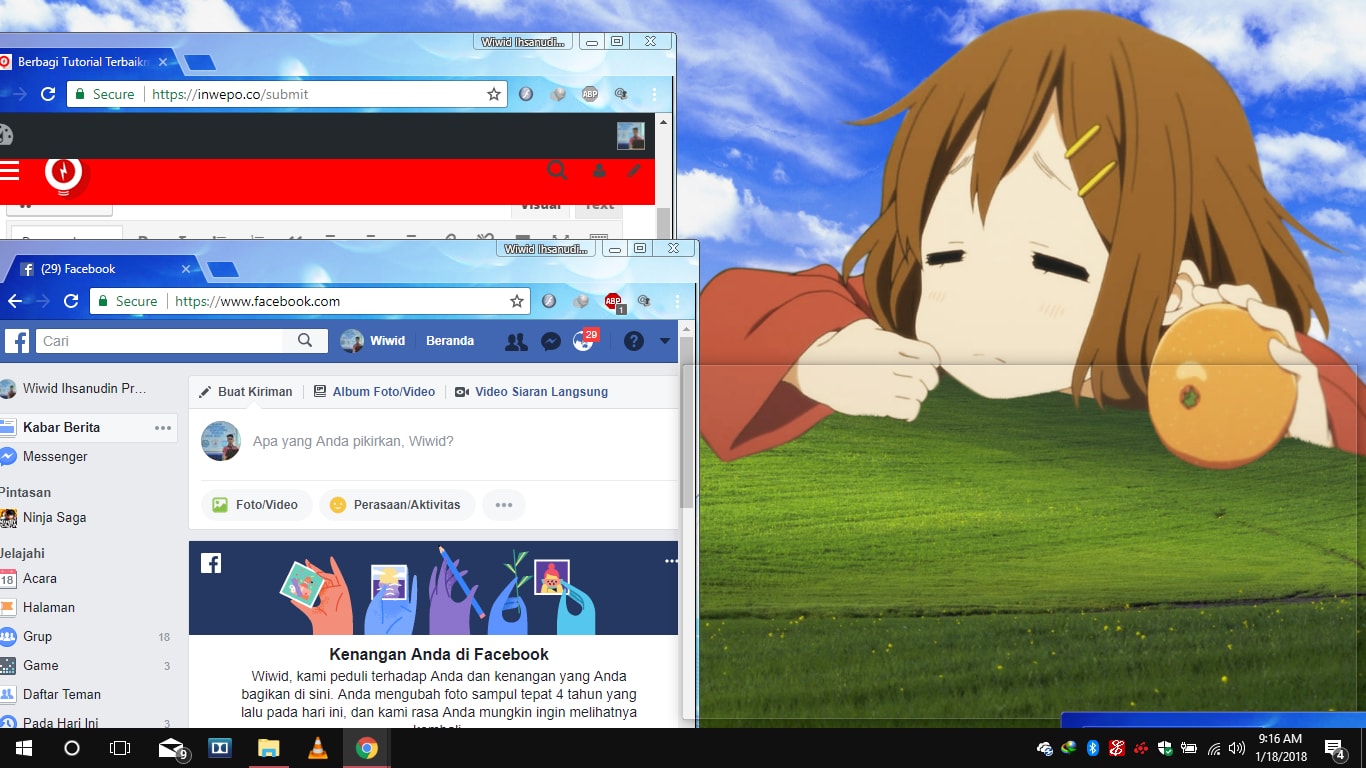Screen dimensions: 1366x768
Task: Click the inwepo pencil write icon
Action: point(634,171)
